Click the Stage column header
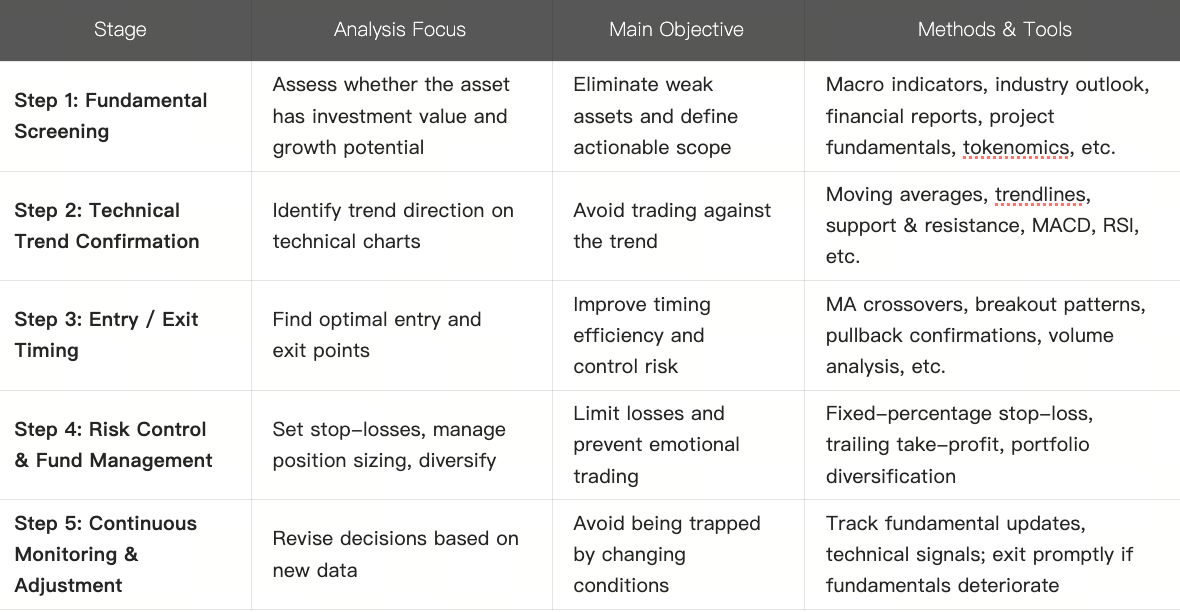Image resolution: width=1180 pixels, height=612 pixels. point(120,30)
